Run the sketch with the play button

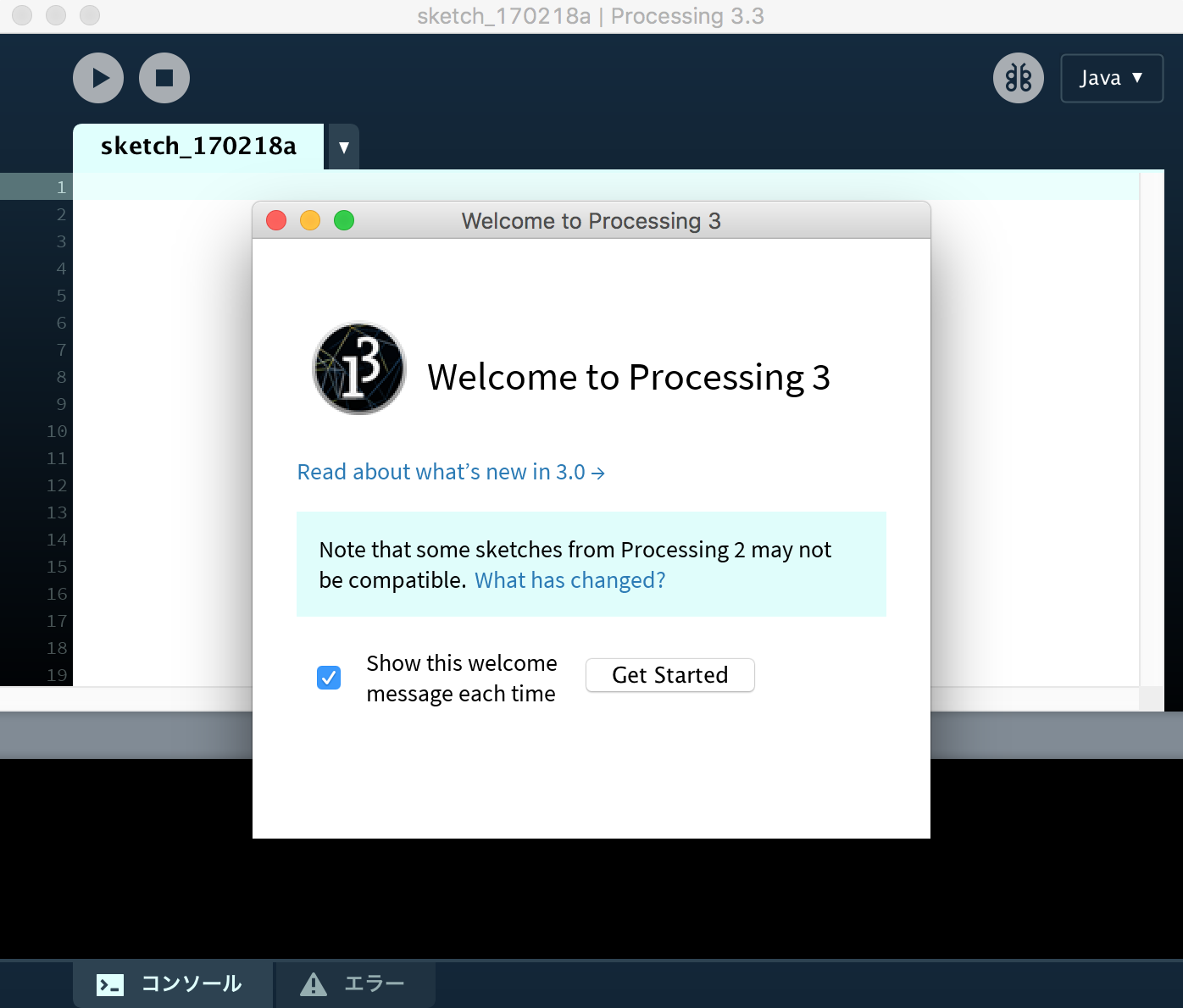(98, 78)
